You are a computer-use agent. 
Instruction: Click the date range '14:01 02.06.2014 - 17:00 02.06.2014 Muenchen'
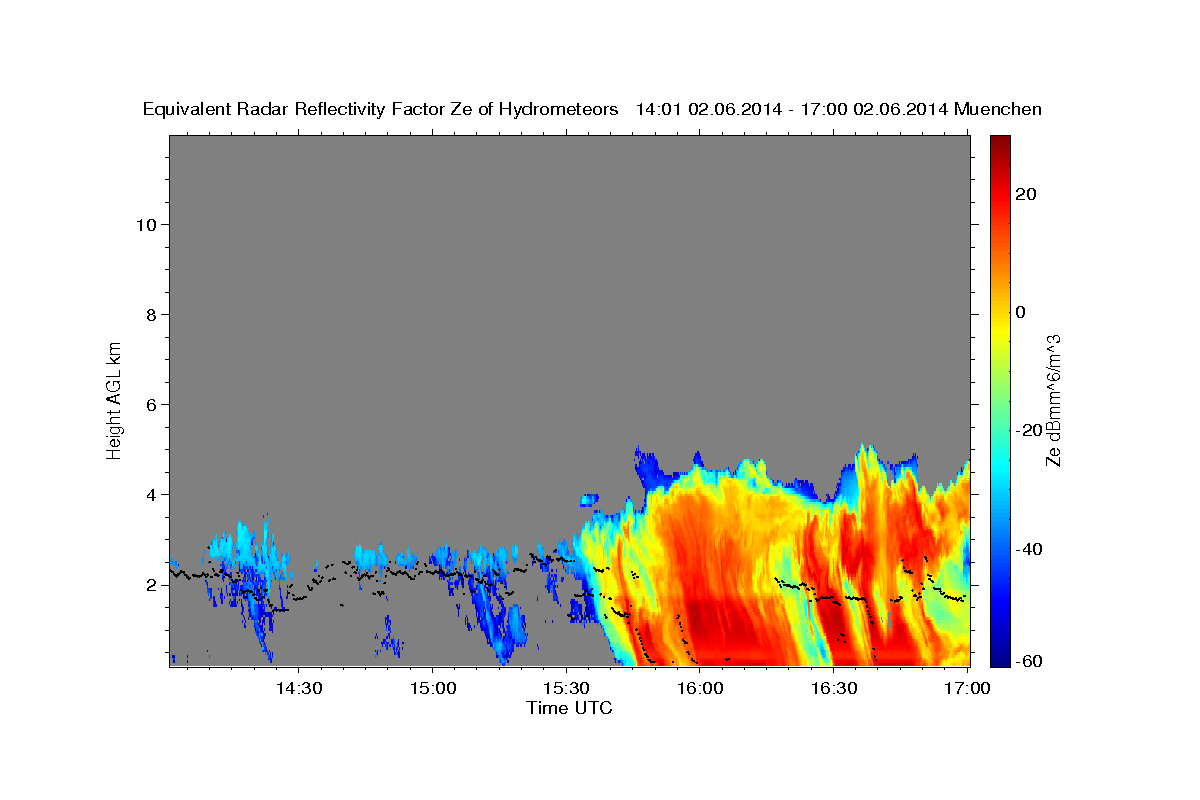(x=839, y=109)
